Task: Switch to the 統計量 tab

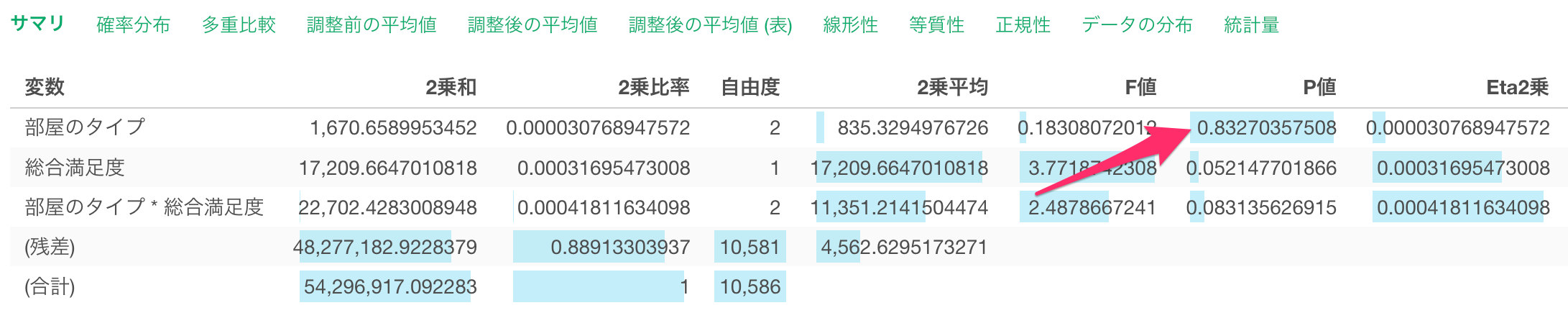Action: click(x=1251, y=25)
